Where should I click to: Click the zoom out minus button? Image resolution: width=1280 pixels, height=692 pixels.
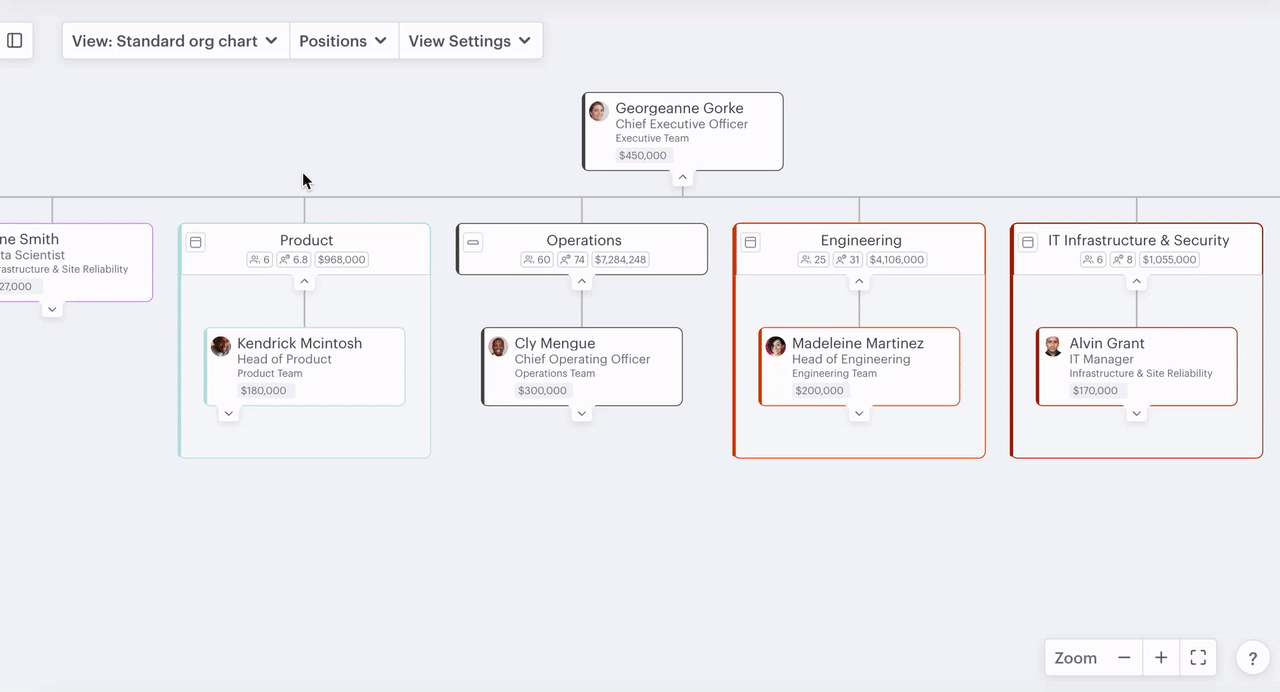pos(1123,657)
